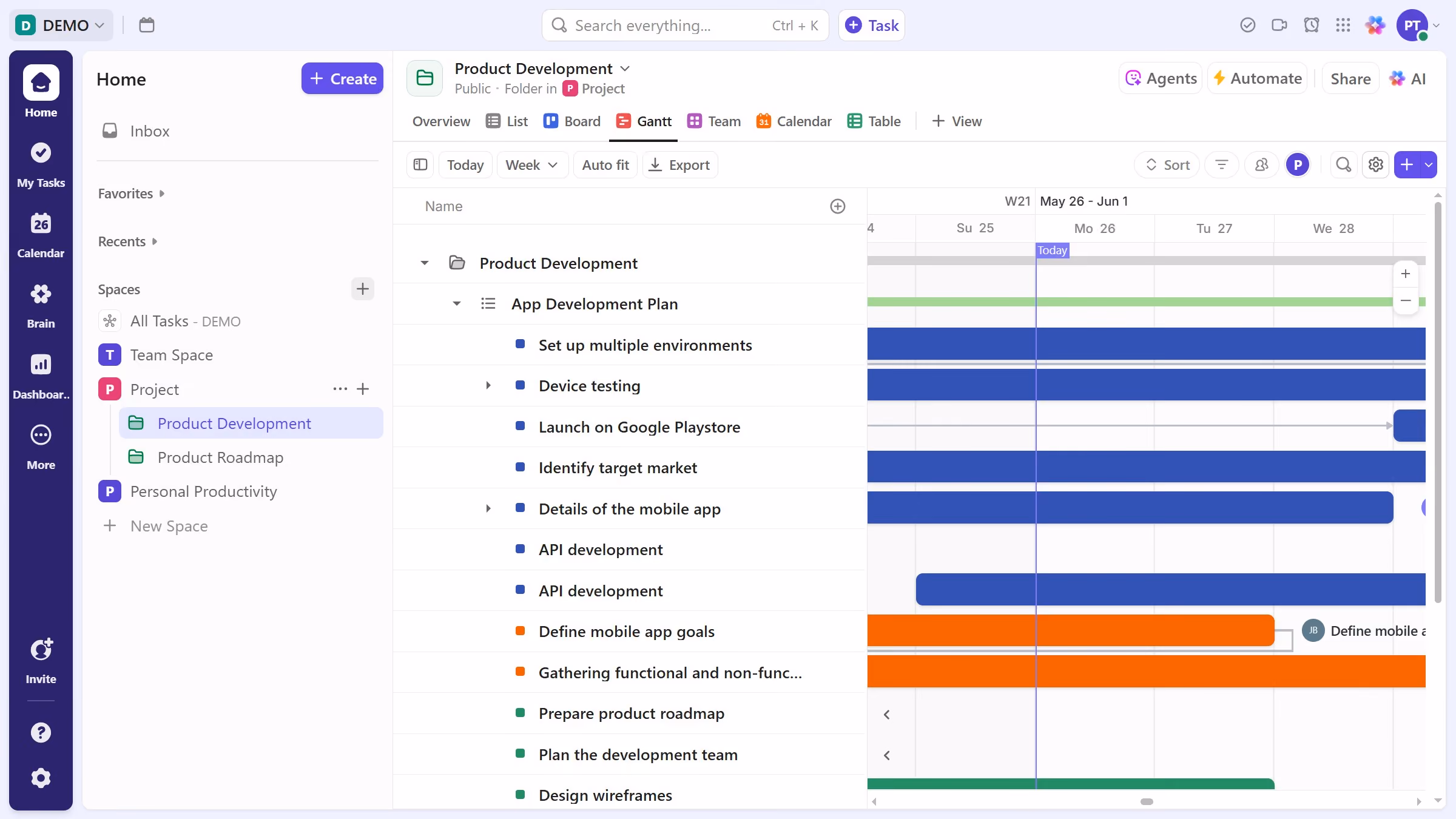
Task: Click the colorful AI flower icon in top bar
Action: (1375, 25)
